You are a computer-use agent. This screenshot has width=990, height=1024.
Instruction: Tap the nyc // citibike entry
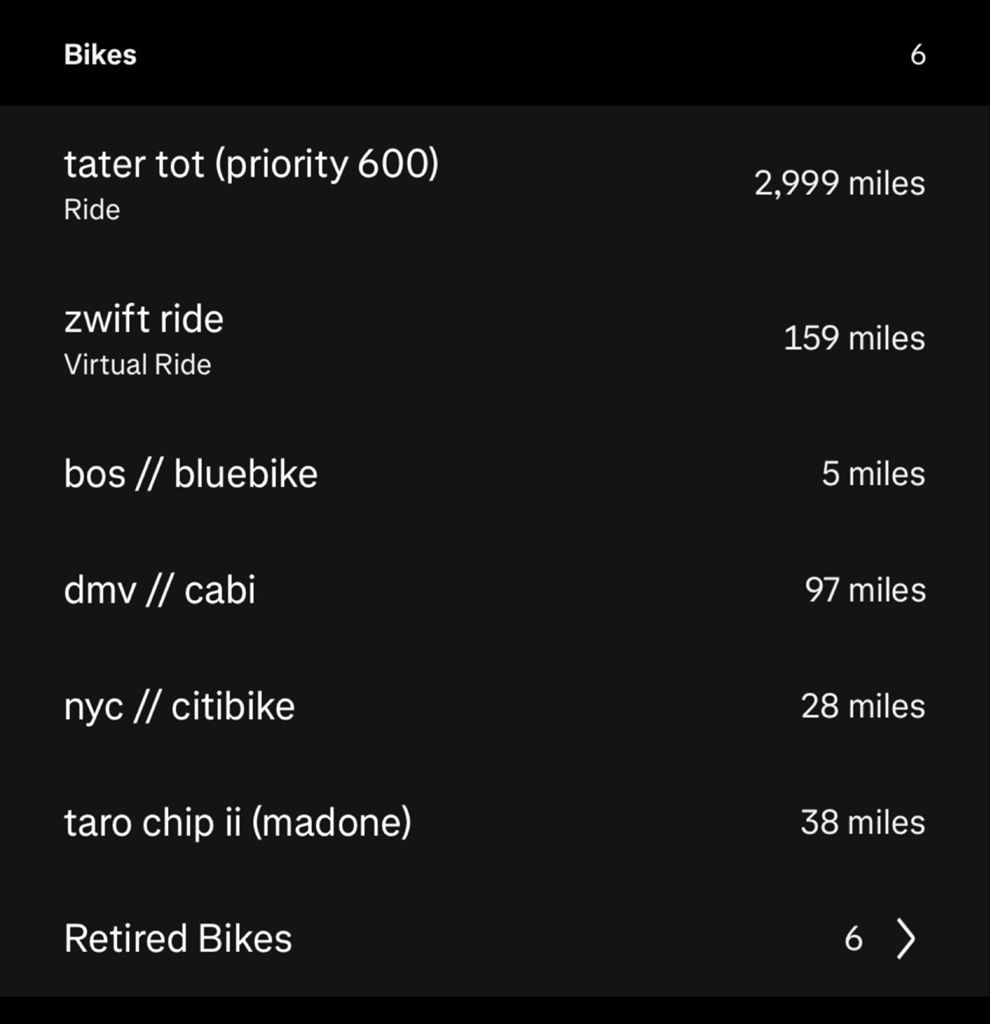tap(180, 706)
